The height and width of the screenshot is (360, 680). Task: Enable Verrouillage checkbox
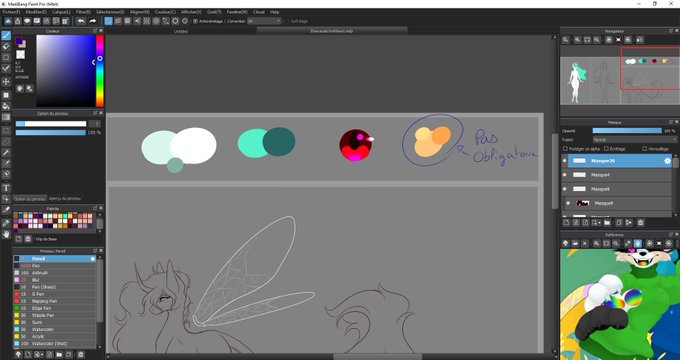click(x=644, y=149)
